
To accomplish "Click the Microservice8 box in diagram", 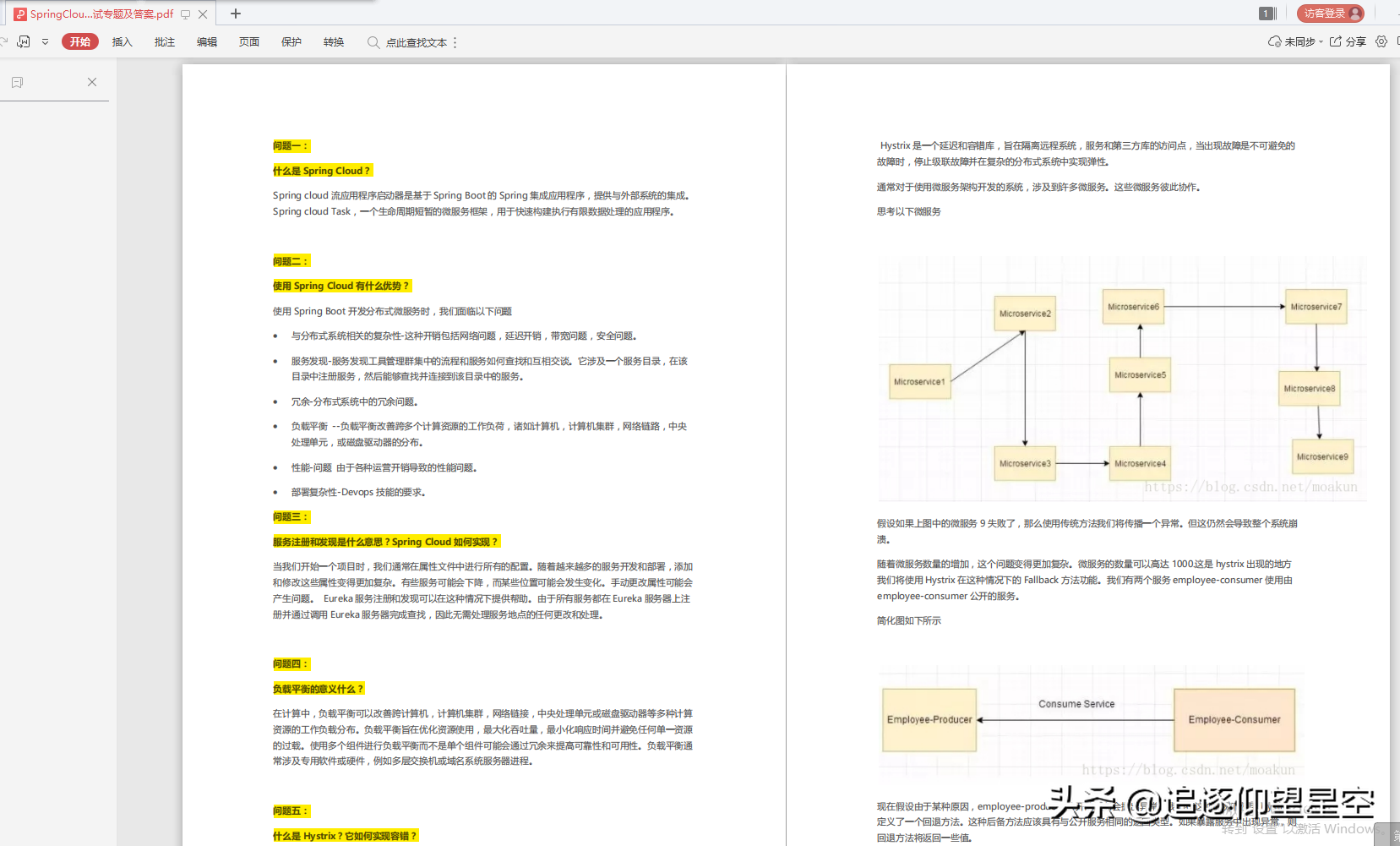I will pyautogui.click(x=1309, y=389).
